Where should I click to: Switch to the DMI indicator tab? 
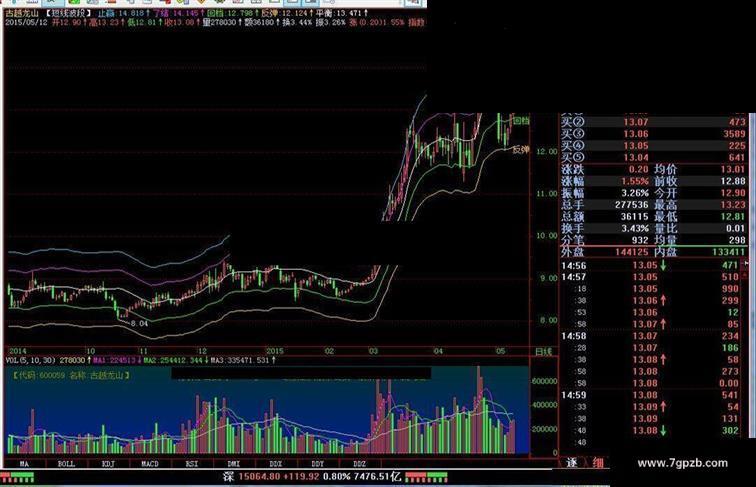(x=233, y=464)
